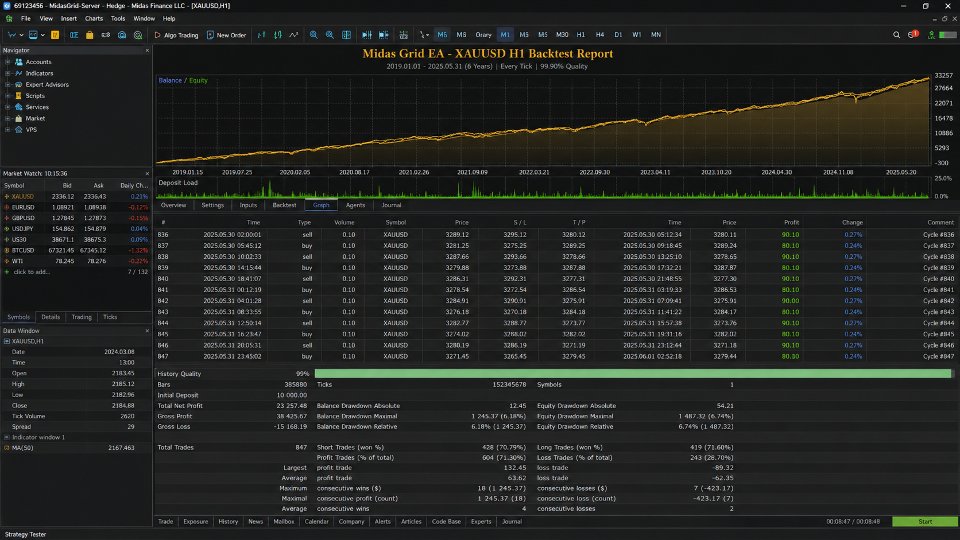Click the zoom in magnifier icon
This screenshot has width=960, height=540.
tap(313, 35)
